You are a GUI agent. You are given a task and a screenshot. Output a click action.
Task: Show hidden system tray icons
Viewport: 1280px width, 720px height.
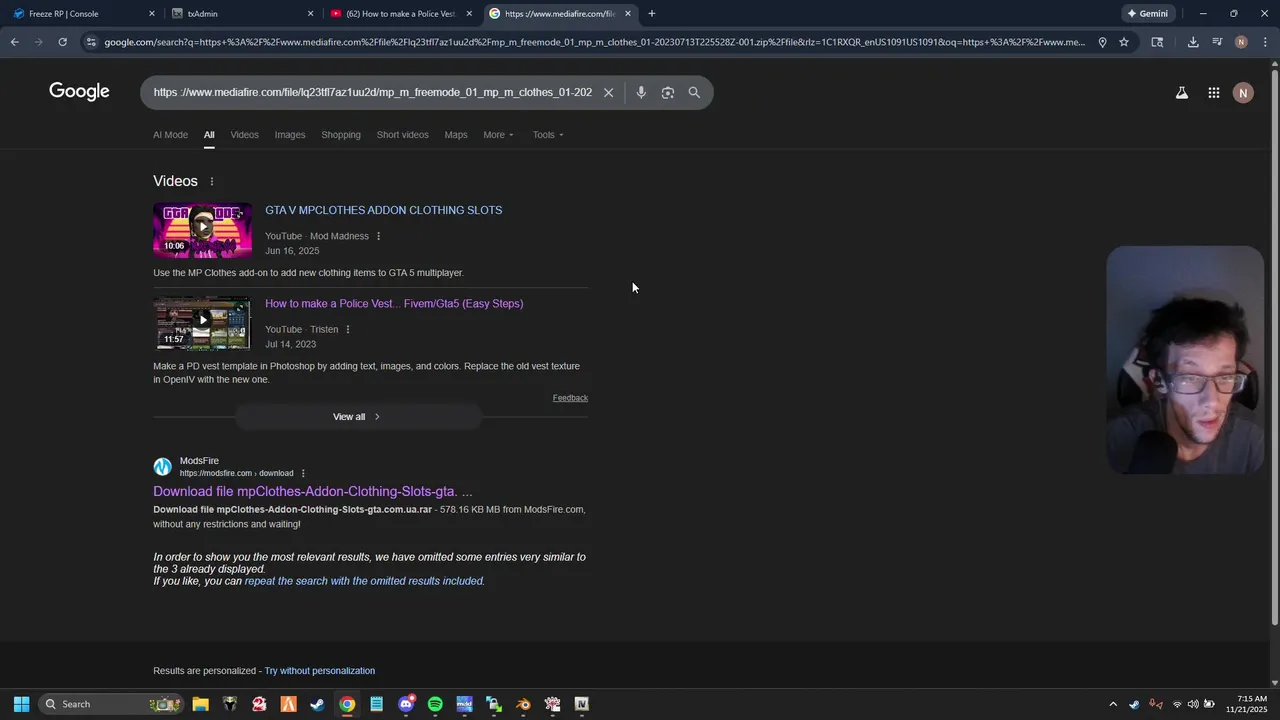pos(1113,704)
